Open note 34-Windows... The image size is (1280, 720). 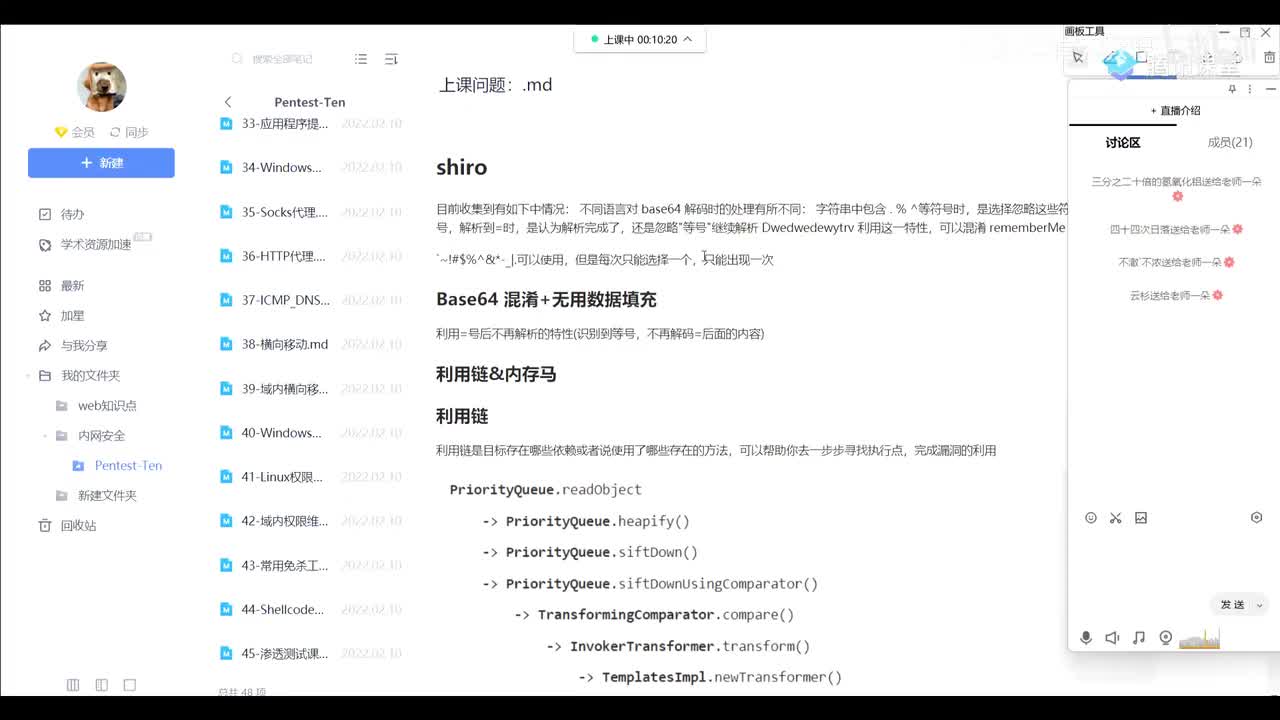point(310,167)
